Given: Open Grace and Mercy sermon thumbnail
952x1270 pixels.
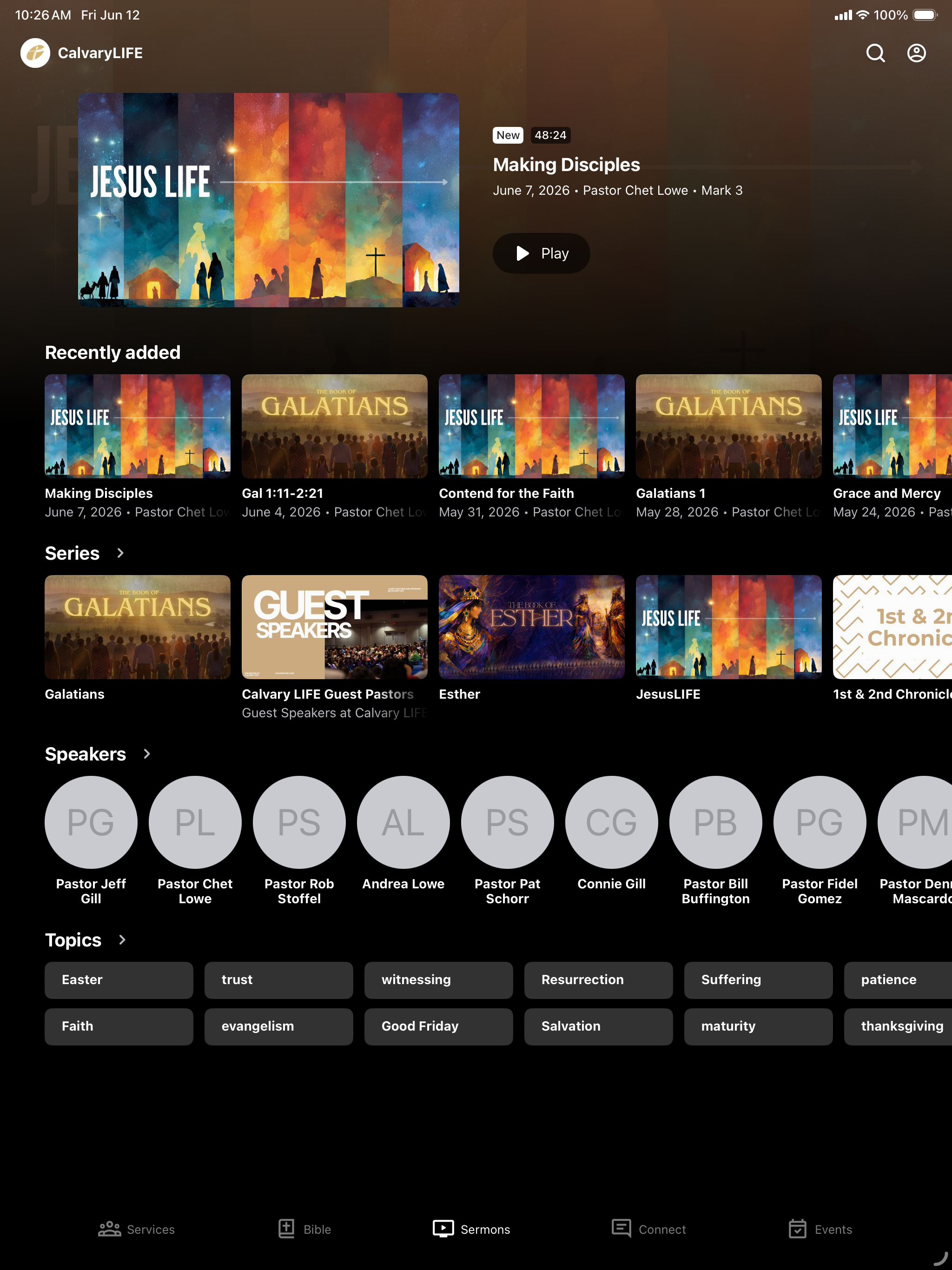Looking at the screenshot, I should tap(892, 426).
